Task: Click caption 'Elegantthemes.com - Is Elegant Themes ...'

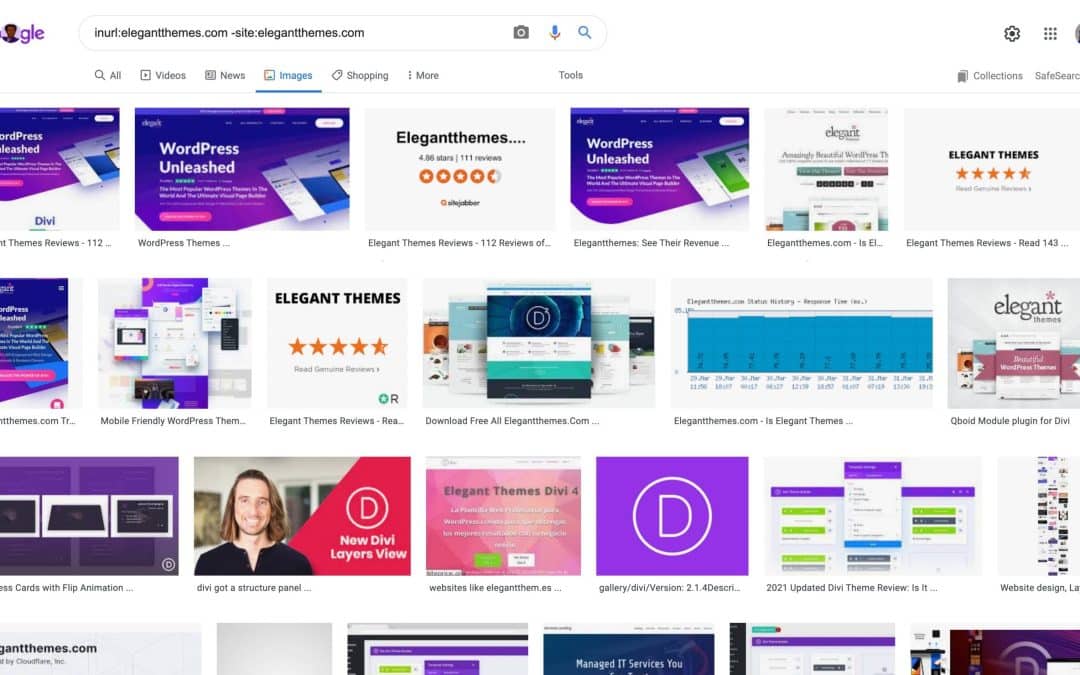Action: [763, 421]
